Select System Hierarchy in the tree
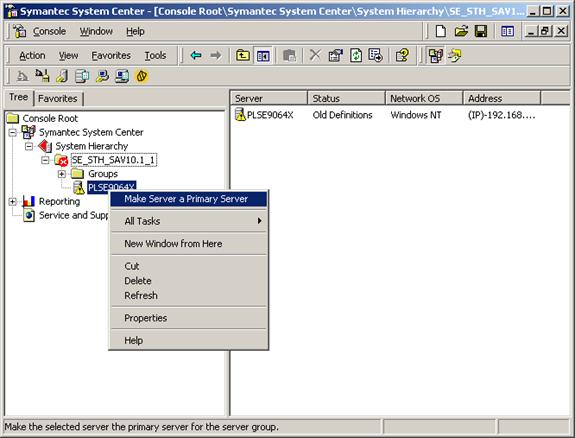 (x=92, y=146)
